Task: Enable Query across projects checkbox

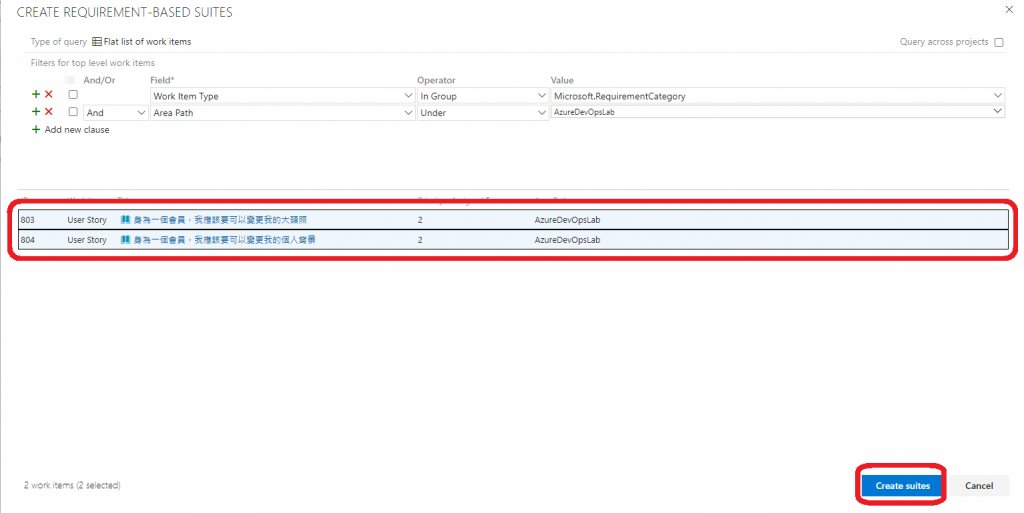Action: (999, 42)
